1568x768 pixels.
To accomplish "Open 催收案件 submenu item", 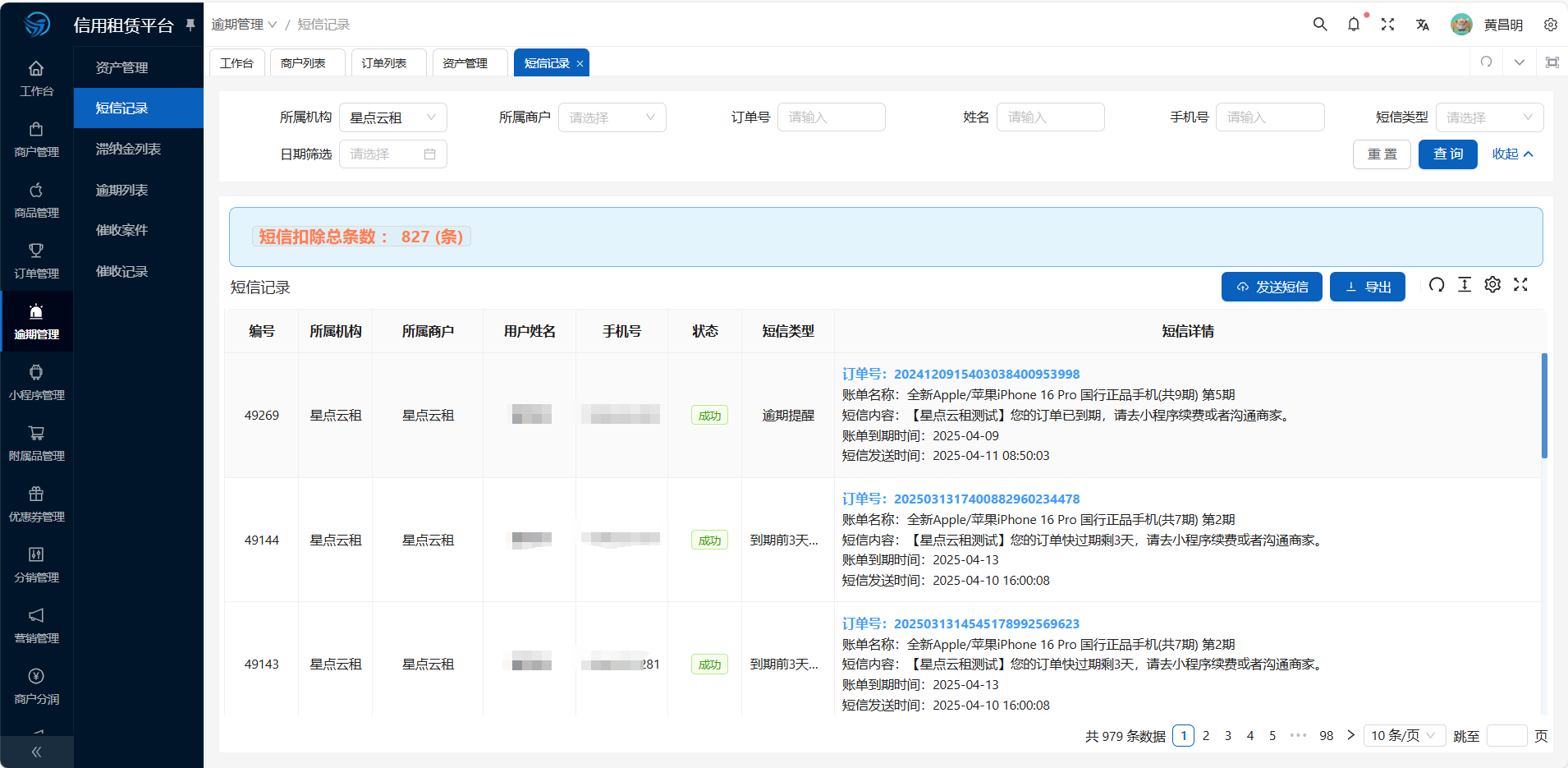I will (139, 230).
